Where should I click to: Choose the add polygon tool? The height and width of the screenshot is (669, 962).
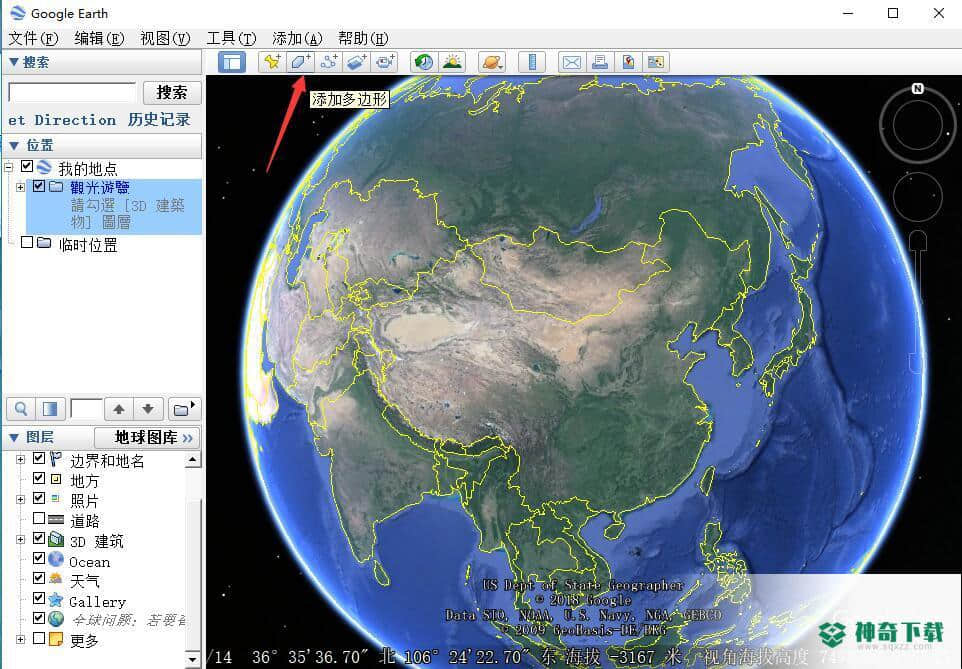click(x=300, y=62)
